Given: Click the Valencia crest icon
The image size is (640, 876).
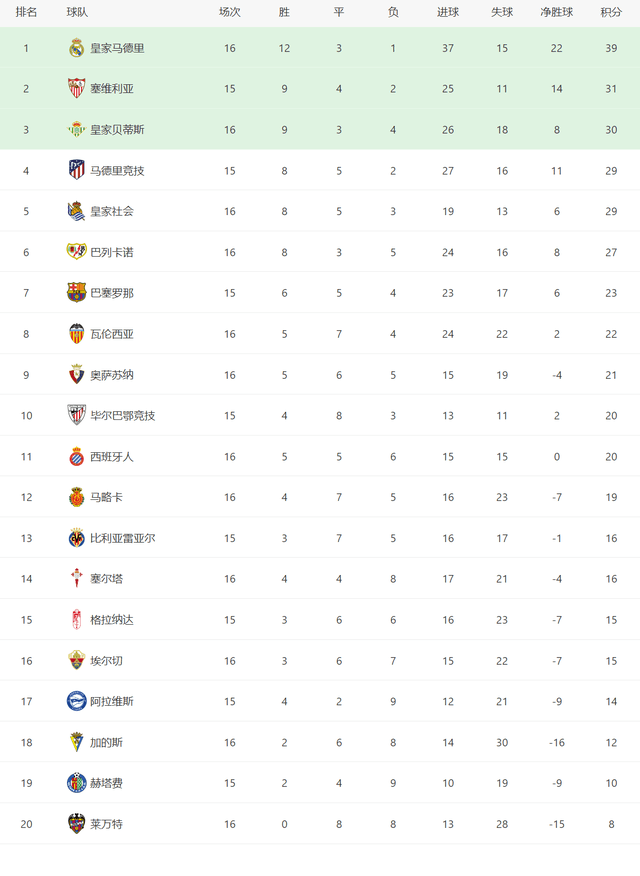Looking at the screenshot, I should pos(77,334).
